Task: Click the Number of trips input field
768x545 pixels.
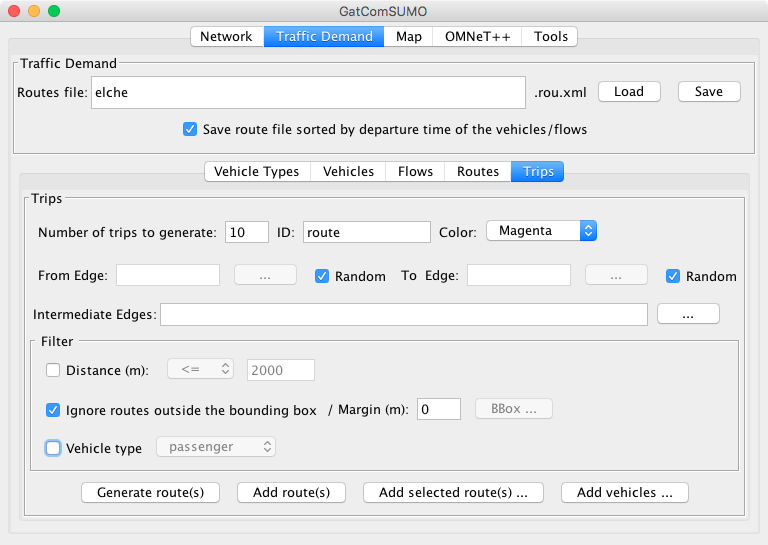Action: click(x=247, y=232)
